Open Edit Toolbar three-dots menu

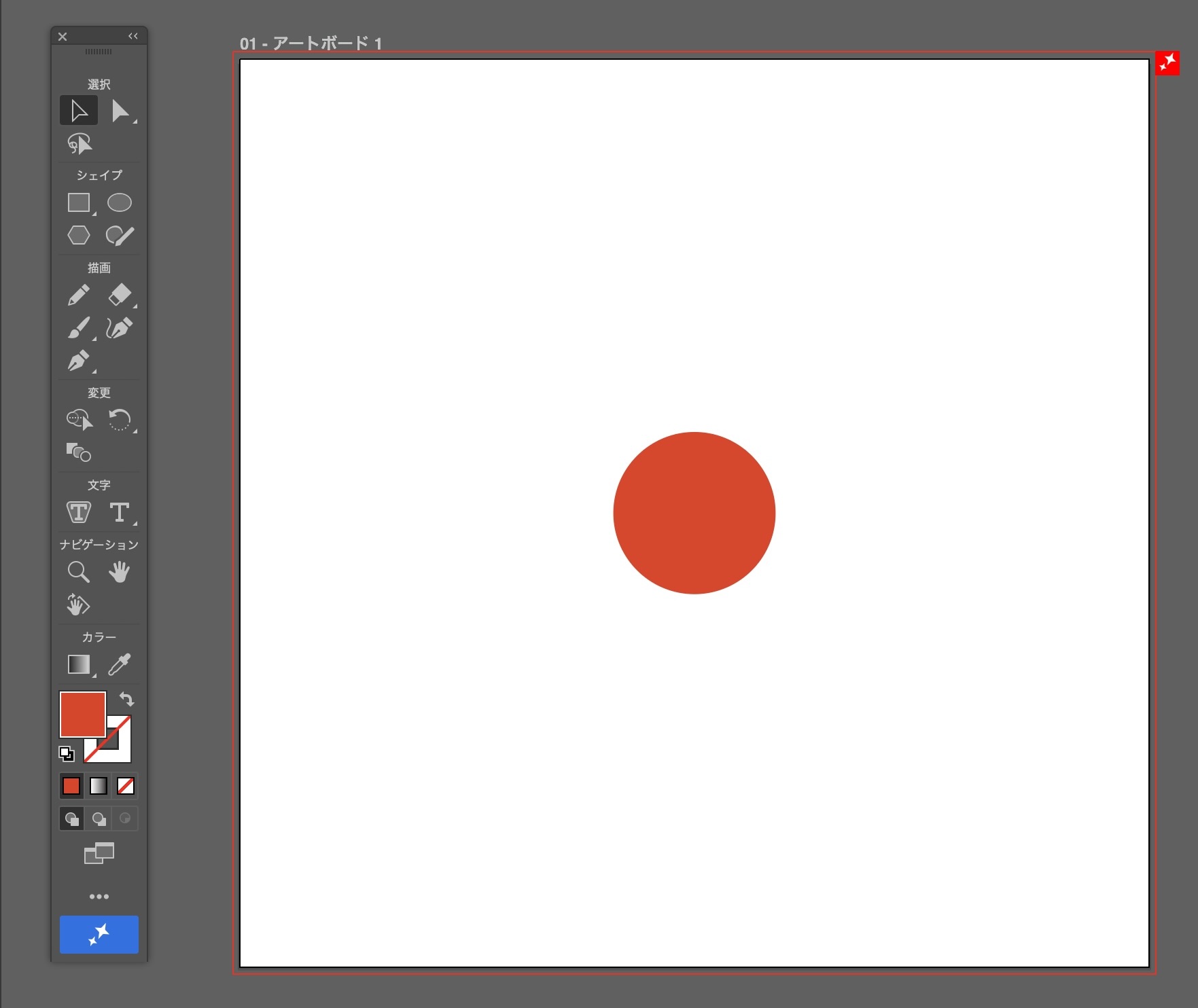coord(99,897)
